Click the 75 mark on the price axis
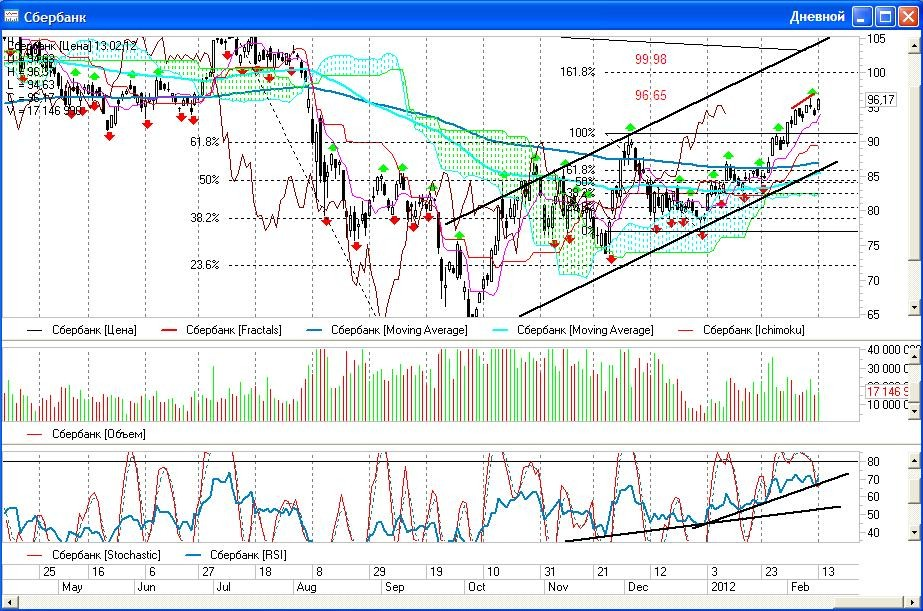Image resolution: width=923 pixels, height=611 pixels. tap(873, 245)
